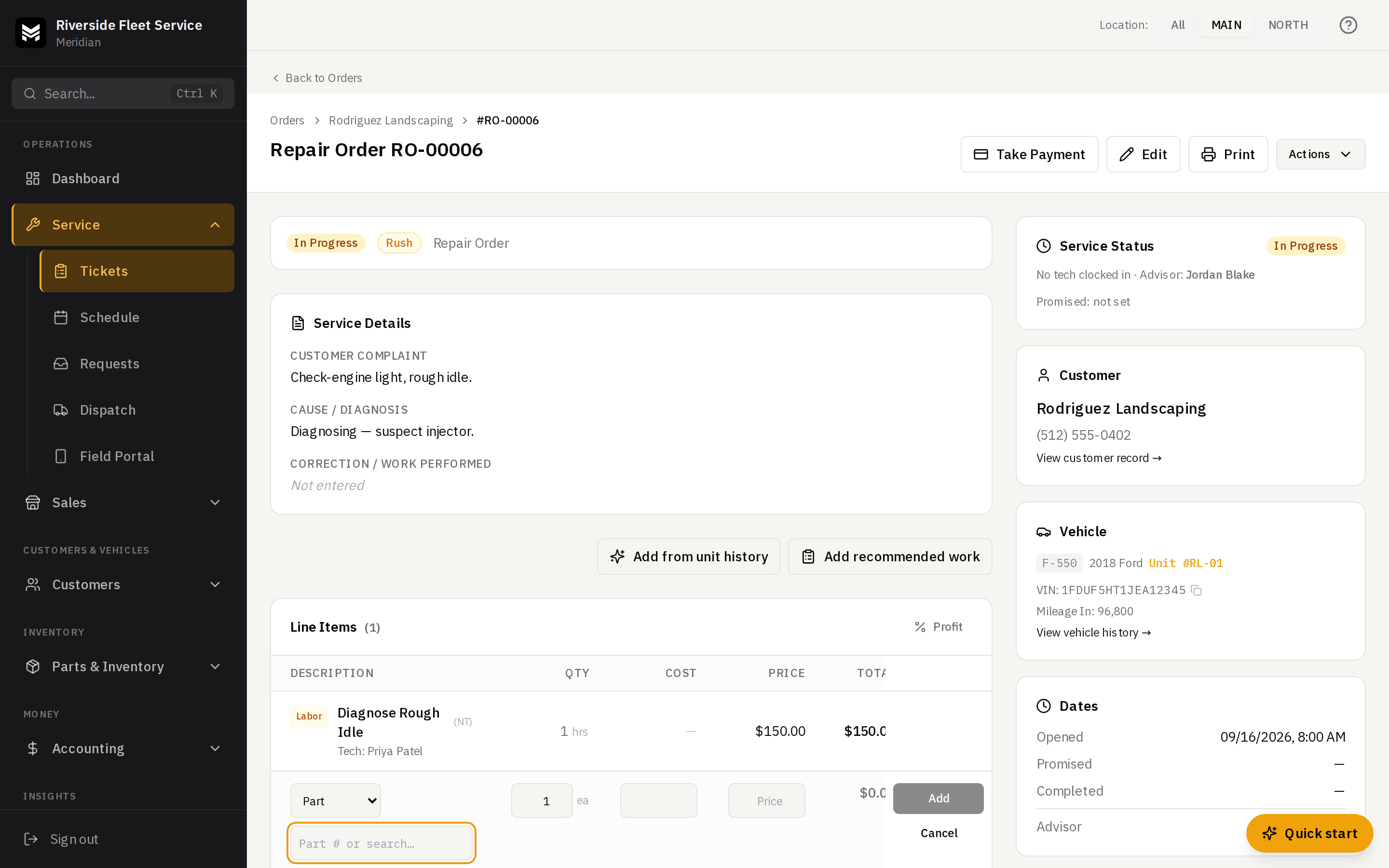Click the Dashboard grid icon
Viewport: 1389px width, 868px height.
(x=33, y=178)
